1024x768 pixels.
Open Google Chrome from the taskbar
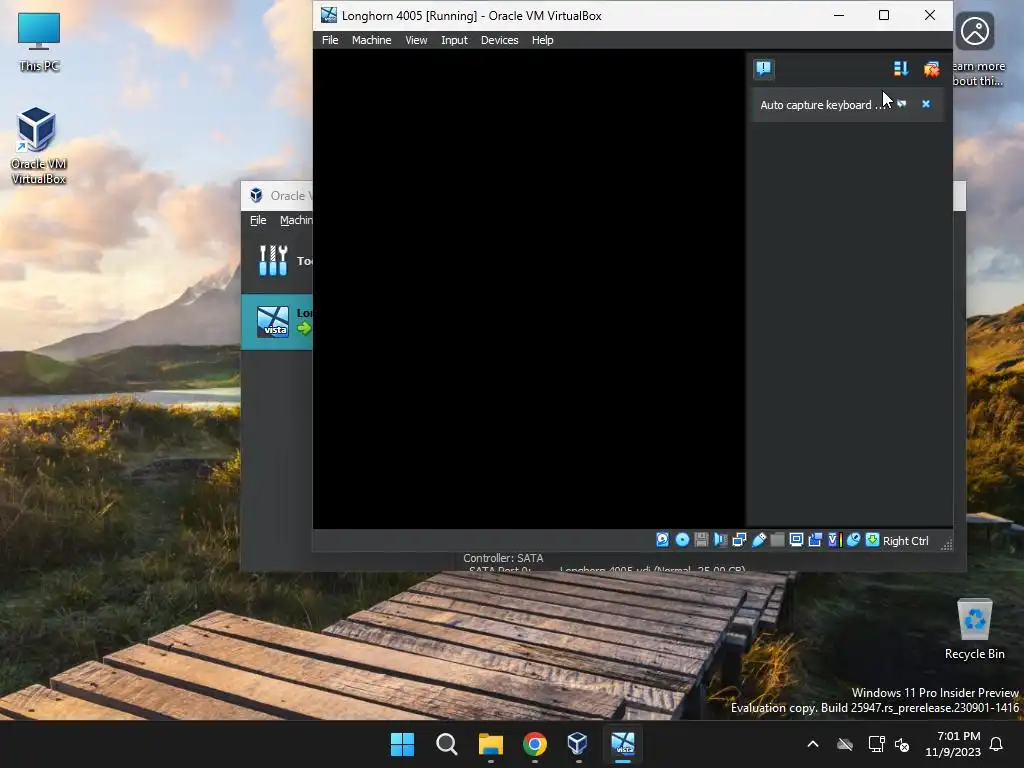(534, 744)
